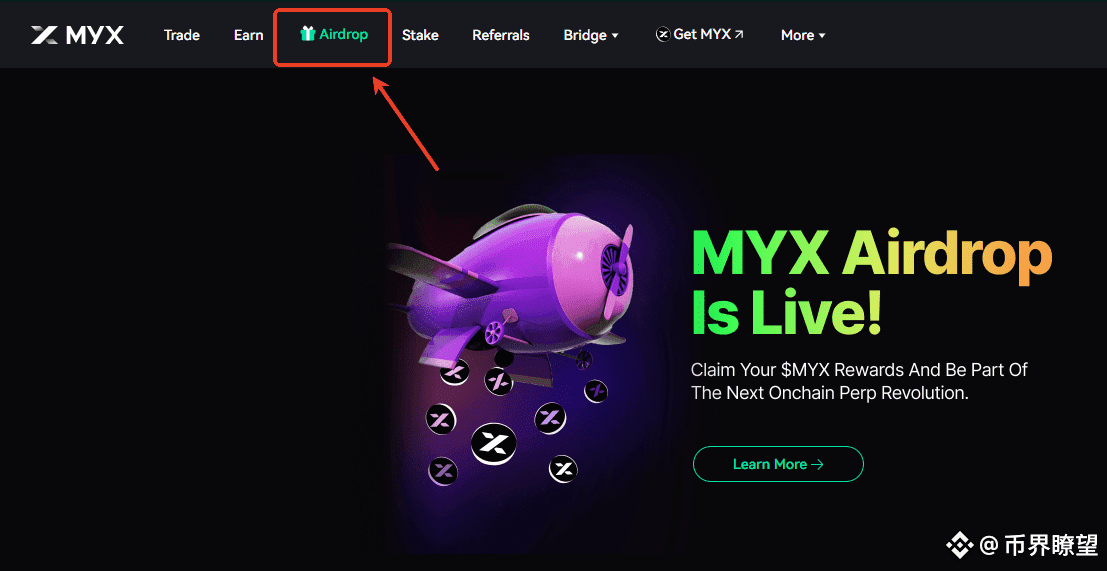Open the Trade page
The image size is (1107, 571).
click(x=181, y=35)
